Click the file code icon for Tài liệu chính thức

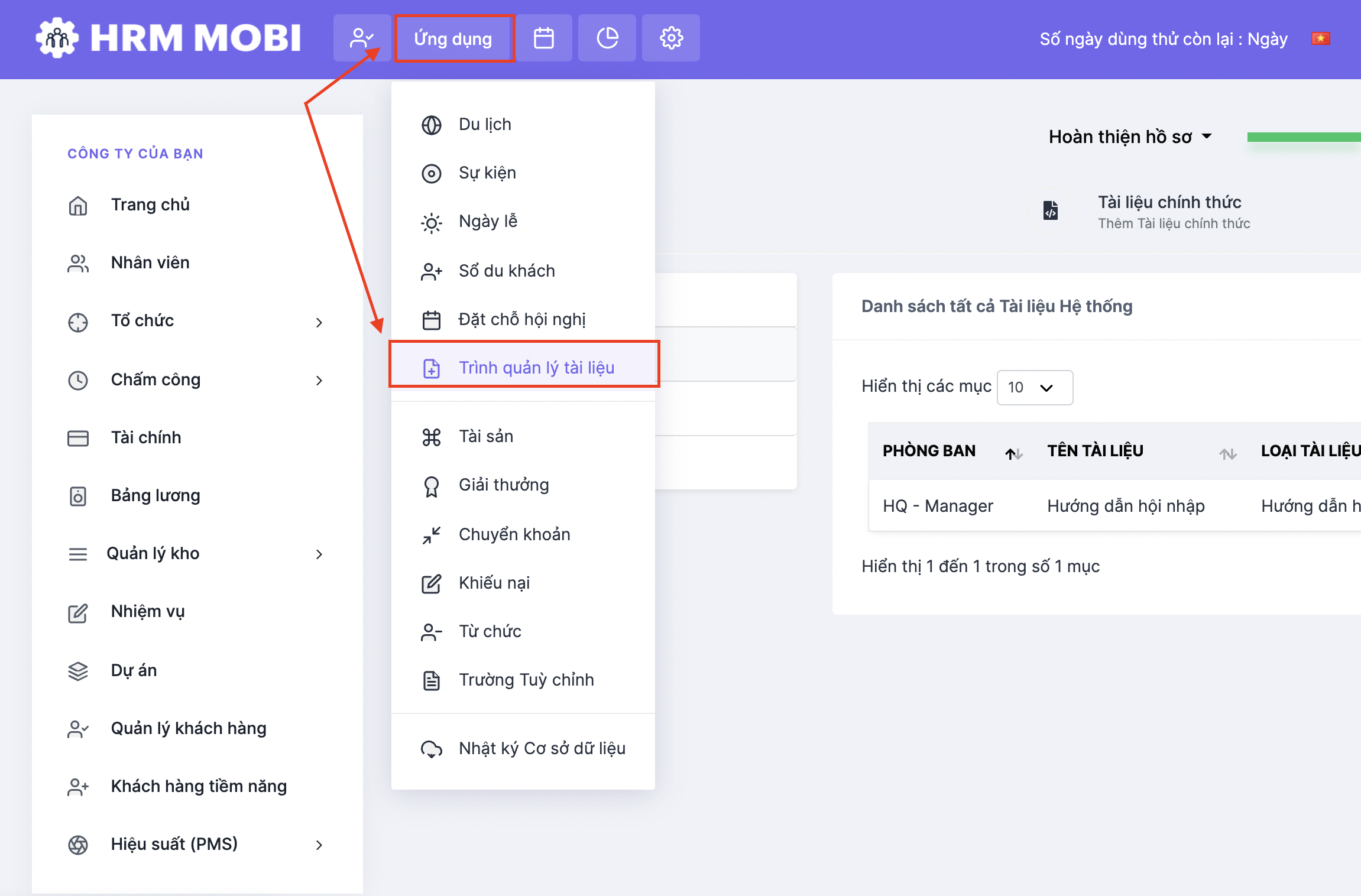[1051, 210]
